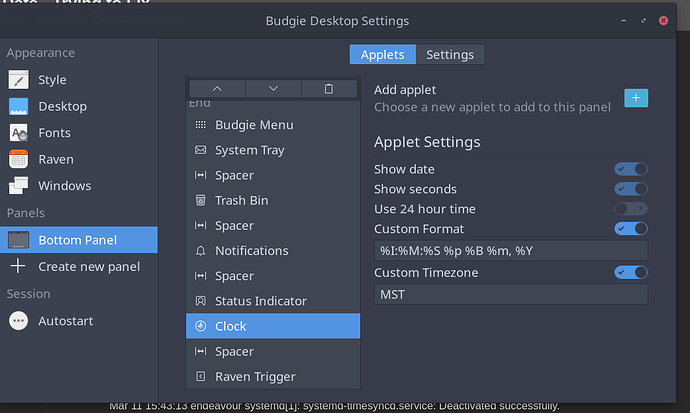Turn off Custom Timezone switch

tap(631, 272)
